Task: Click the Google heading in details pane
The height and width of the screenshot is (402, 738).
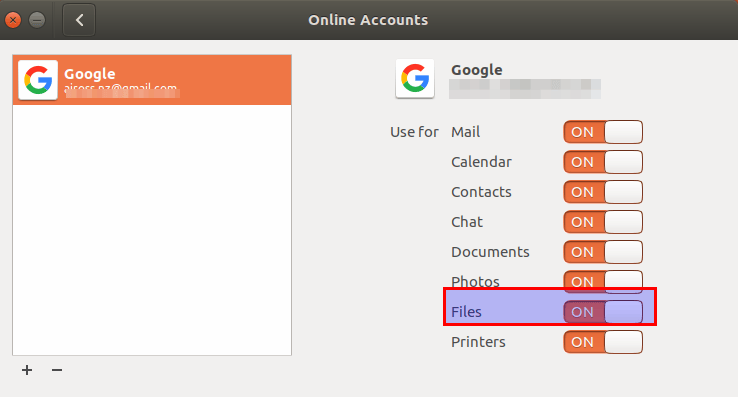Action: click(x=477, y=70)
